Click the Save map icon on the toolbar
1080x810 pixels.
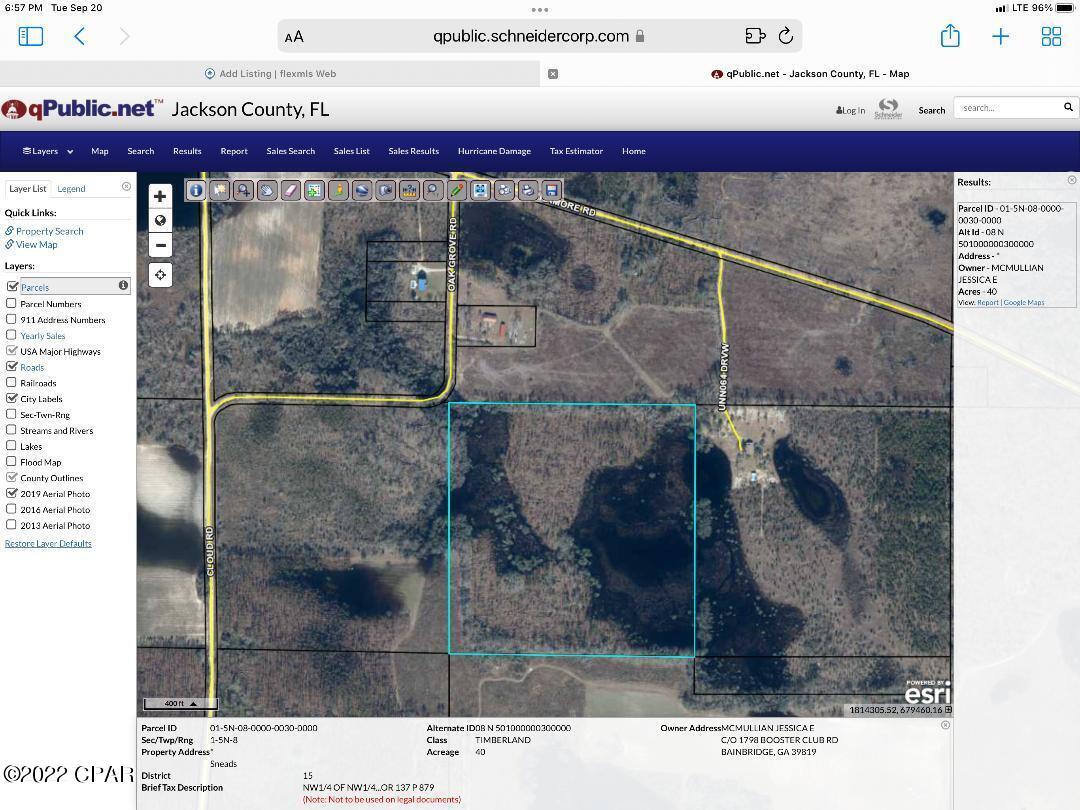pyautogui.click(x=551, y=190)
